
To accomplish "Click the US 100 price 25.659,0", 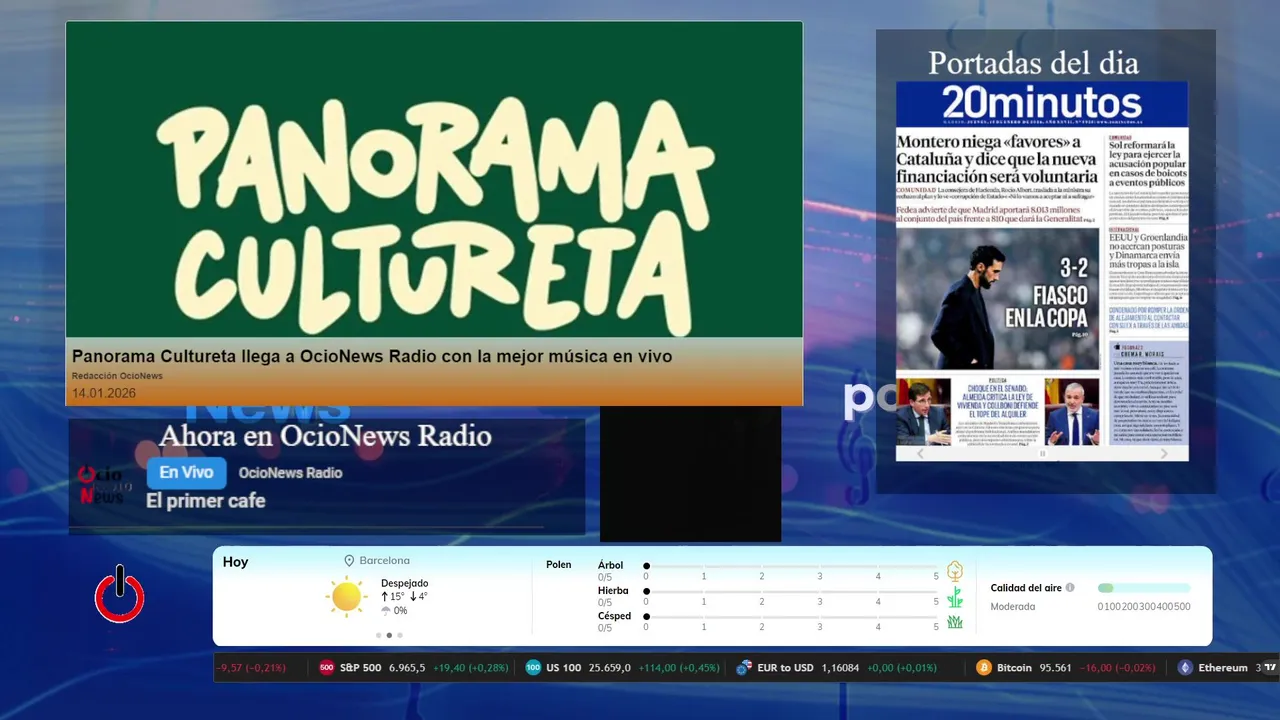I will (x=610, y=668).
